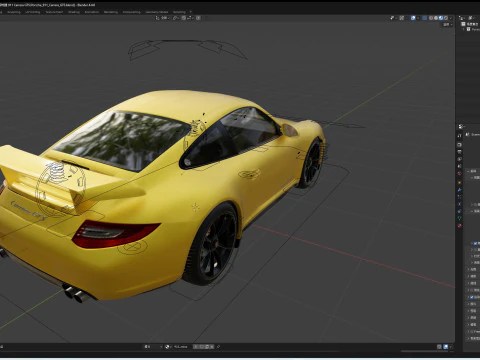Screen dimensions: 480x360
Task: Switch to solid viewport shading
Action: coord(436,18)
